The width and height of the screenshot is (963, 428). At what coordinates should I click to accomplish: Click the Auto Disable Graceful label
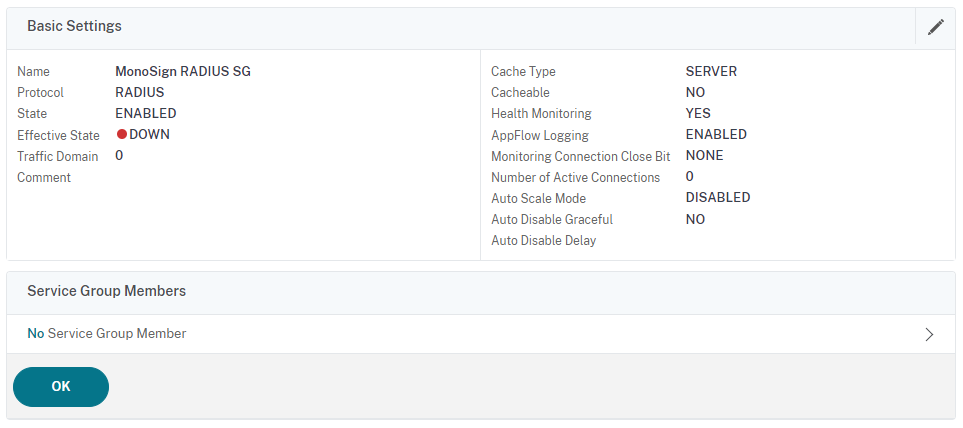tap(552, 219)
